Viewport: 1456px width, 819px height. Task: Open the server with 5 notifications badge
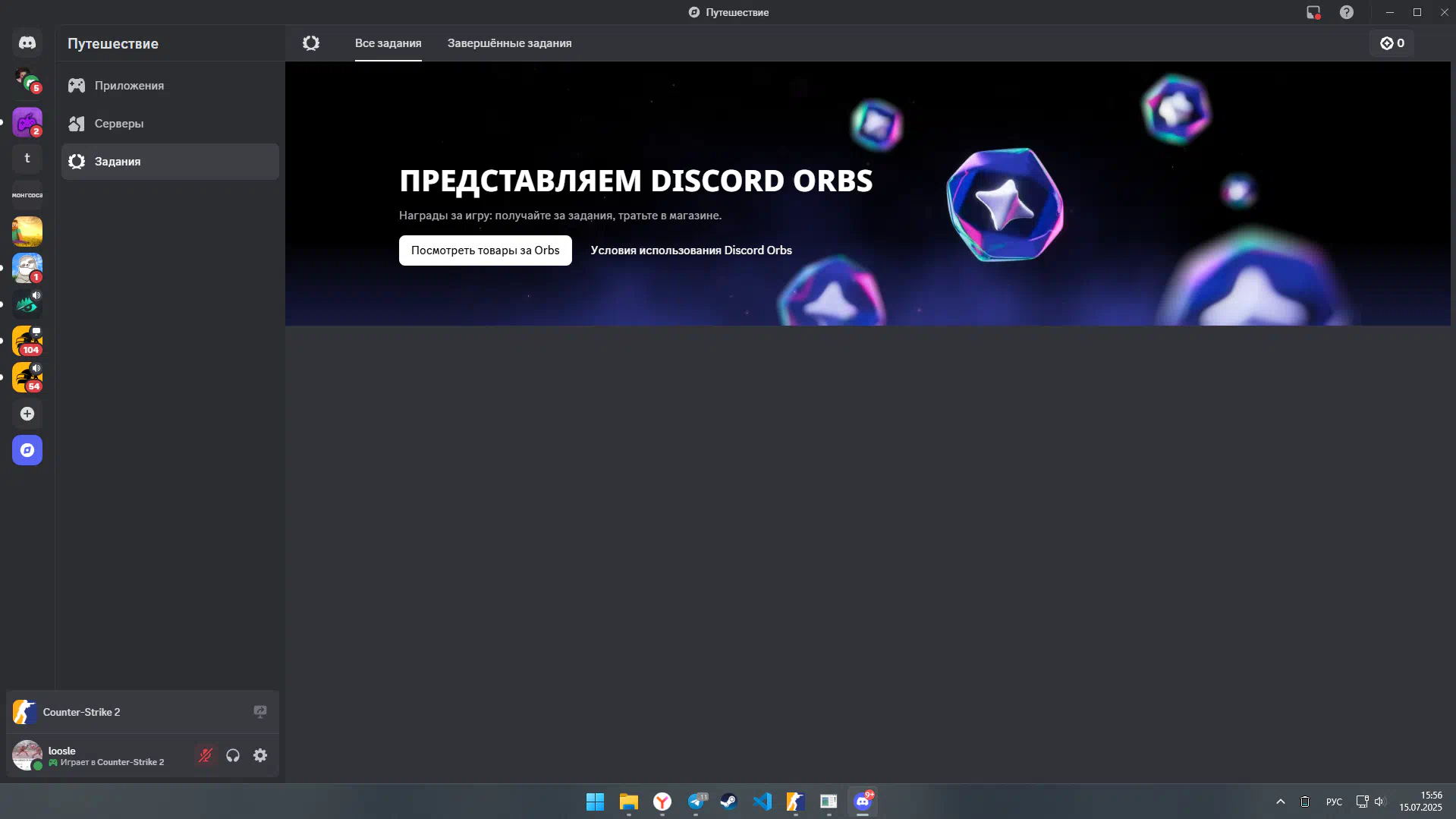[27, 80]
